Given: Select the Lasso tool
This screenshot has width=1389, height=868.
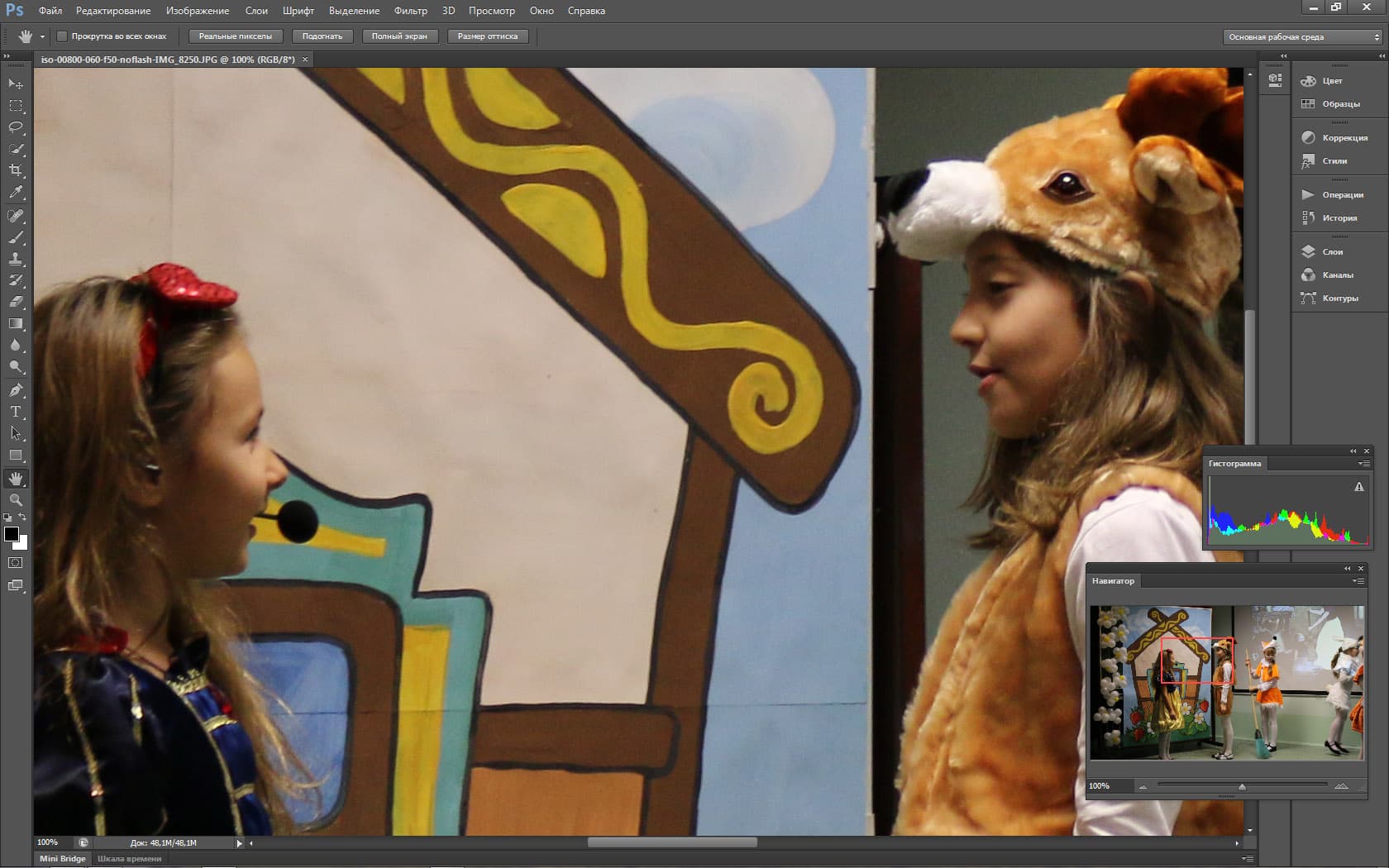Looking at the screenshot, I should (16, 127).
